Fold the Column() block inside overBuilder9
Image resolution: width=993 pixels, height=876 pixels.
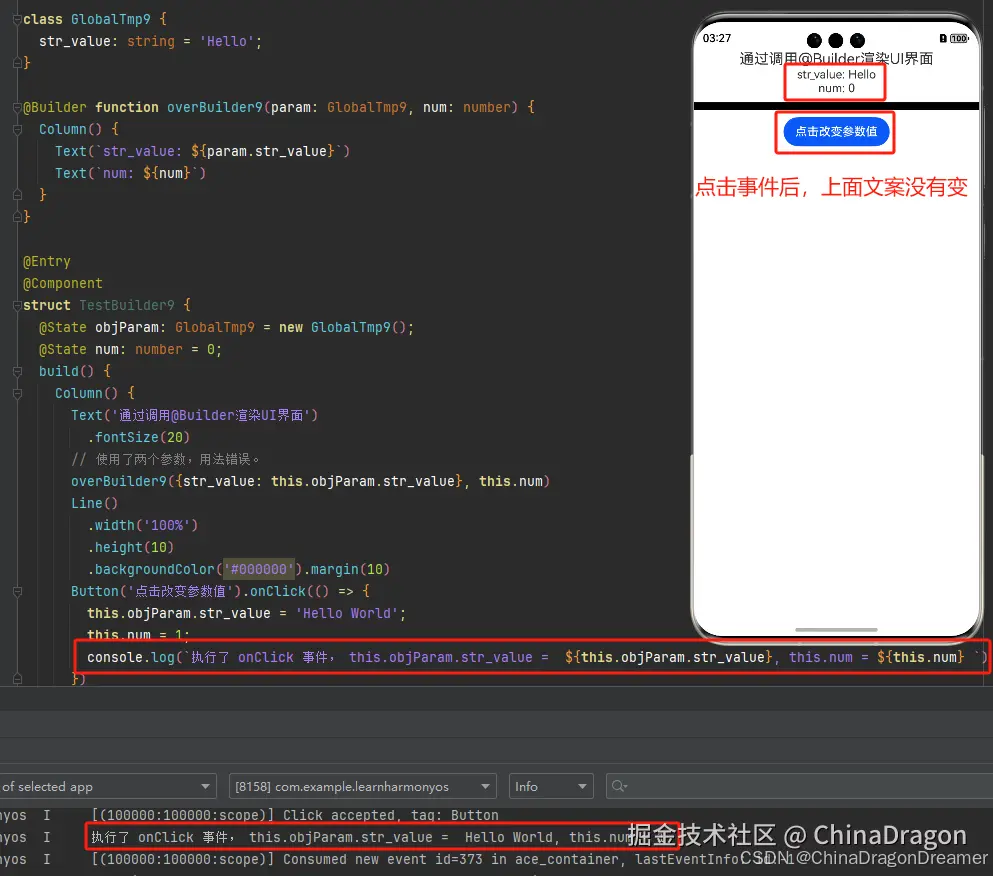coord(17,129)
